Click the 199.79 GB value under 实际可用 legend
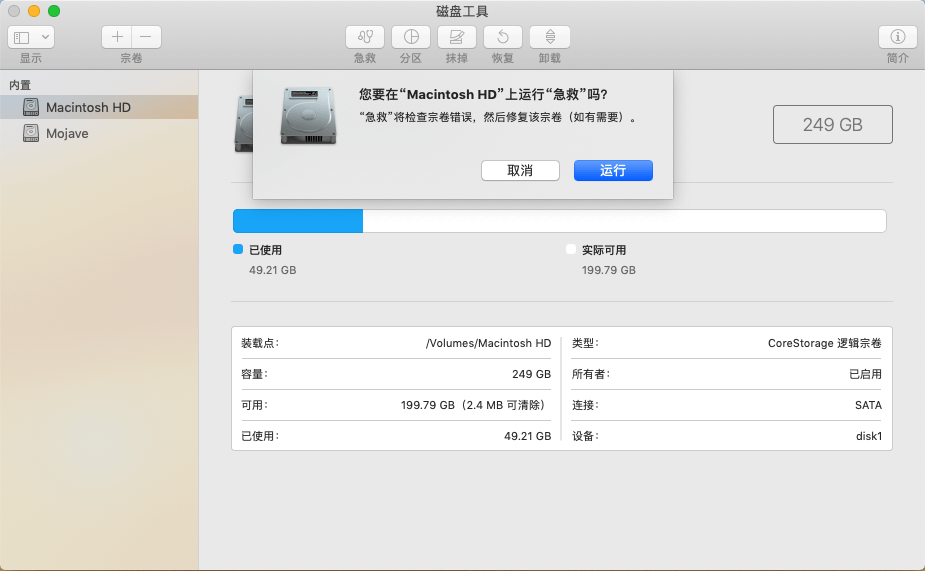The image size is (925, 571). click(609, 270)
